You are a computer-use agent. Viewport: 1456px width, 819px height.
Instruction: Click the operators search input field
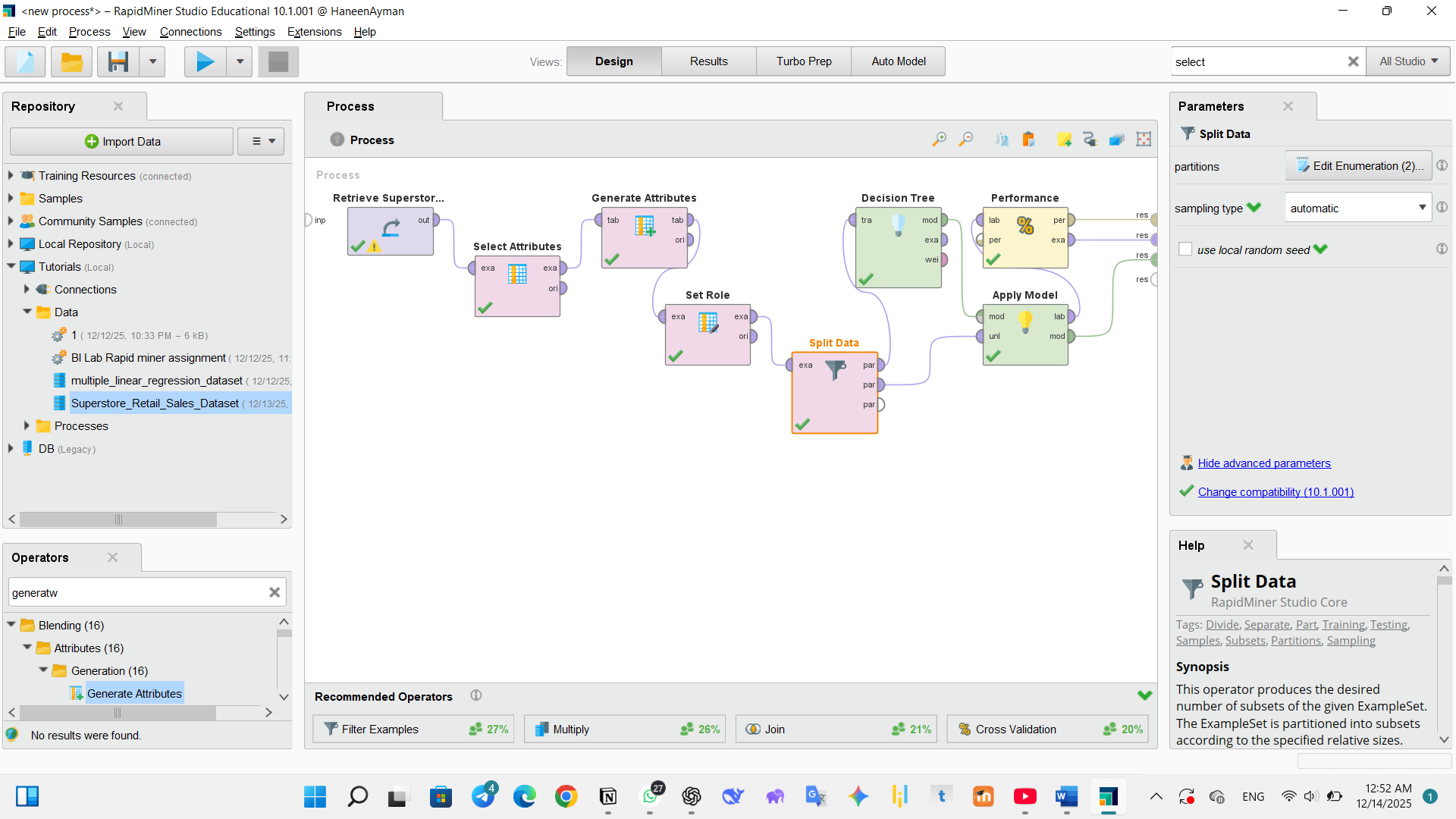[136, 592]
